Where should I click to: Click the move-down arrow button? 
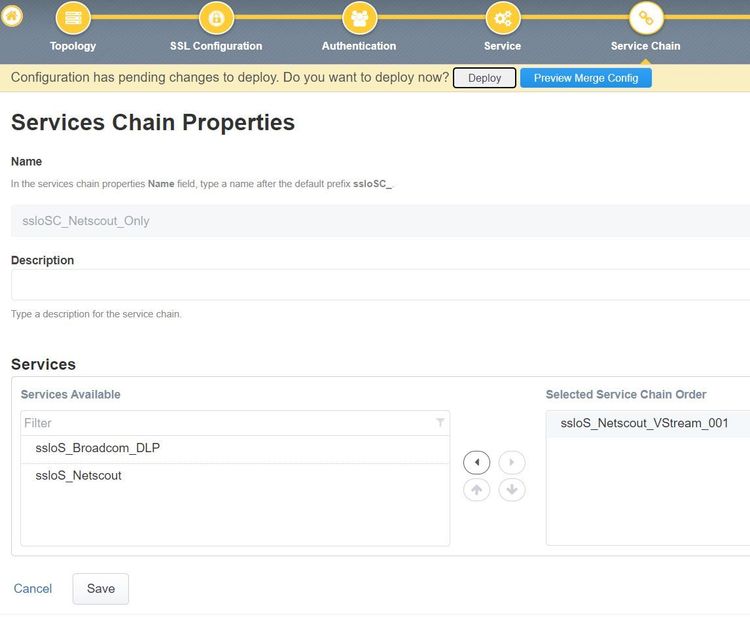(512, 490)
